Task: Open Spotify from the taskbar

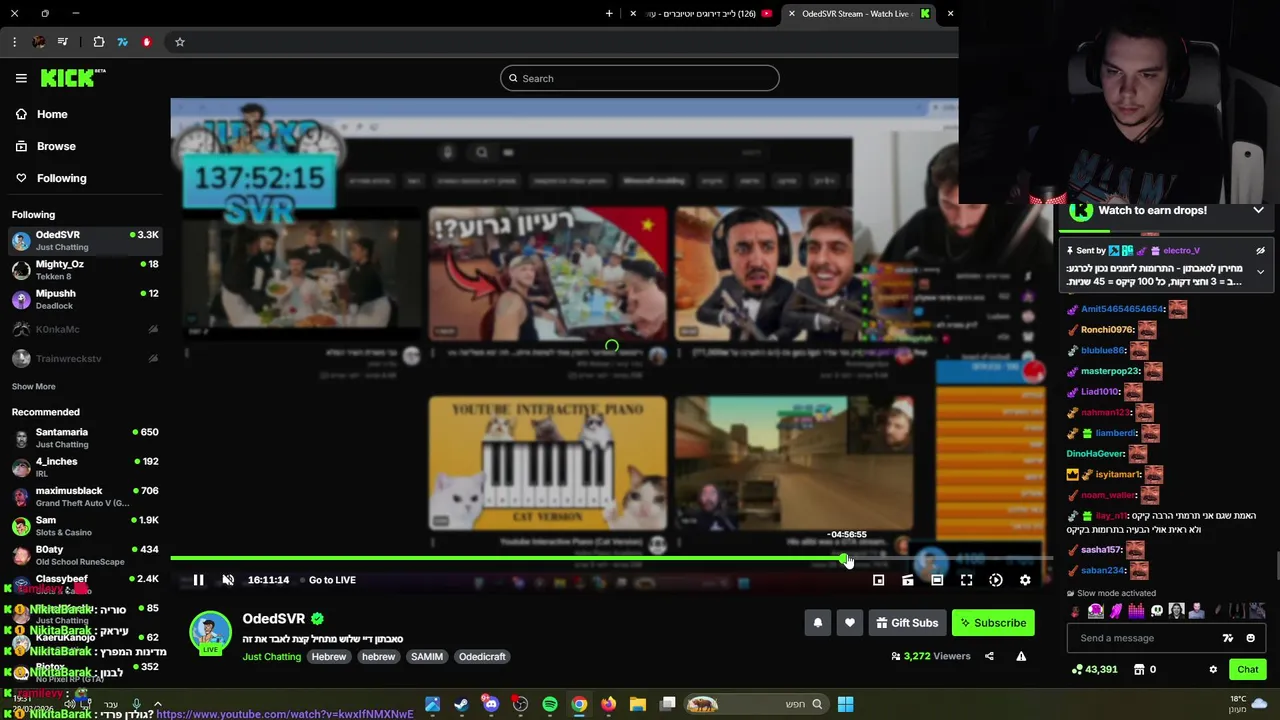Action: click(x=550, y=704)
